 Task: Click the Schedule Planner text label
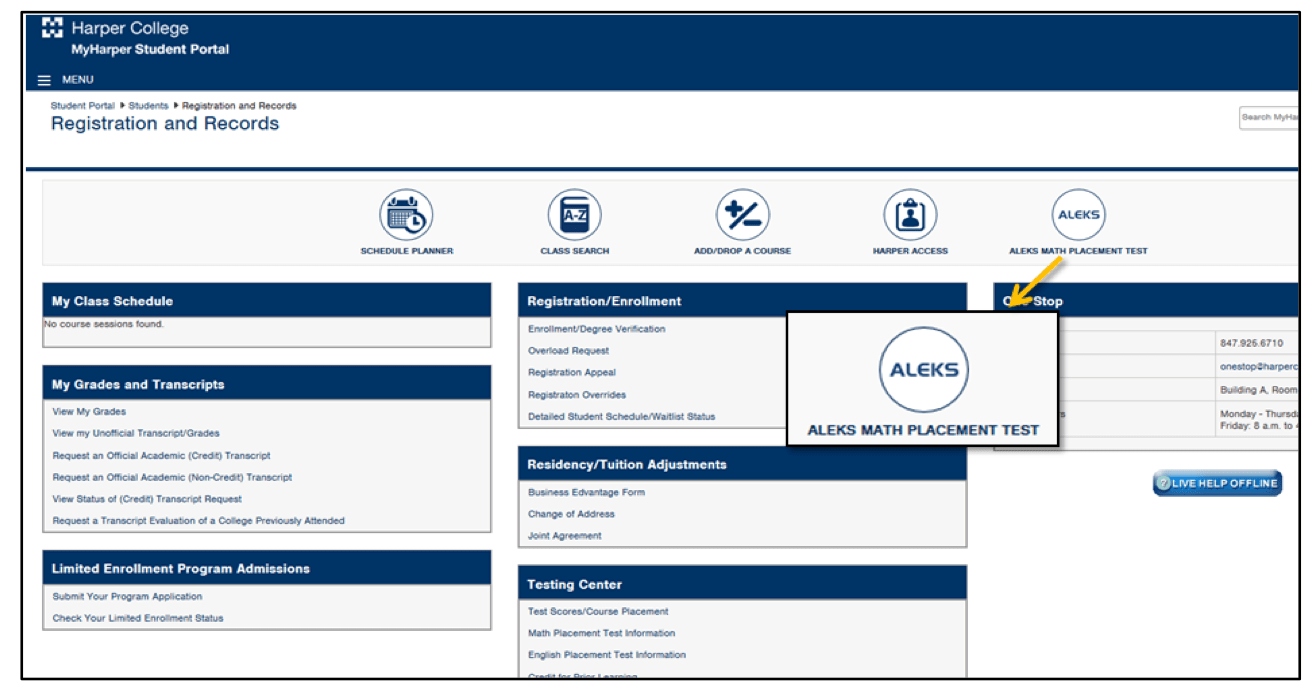pos(406,251)
